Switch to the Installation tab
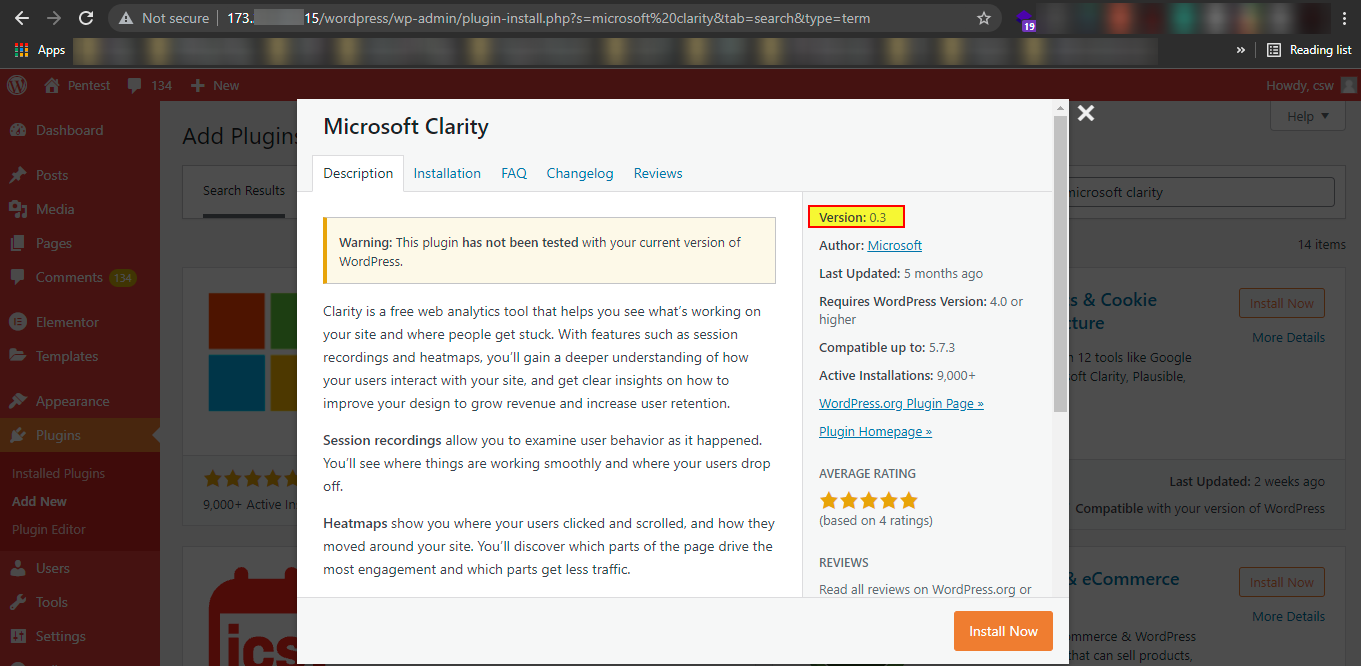Viewport: 1361px width, 666px height. point(447,173)
